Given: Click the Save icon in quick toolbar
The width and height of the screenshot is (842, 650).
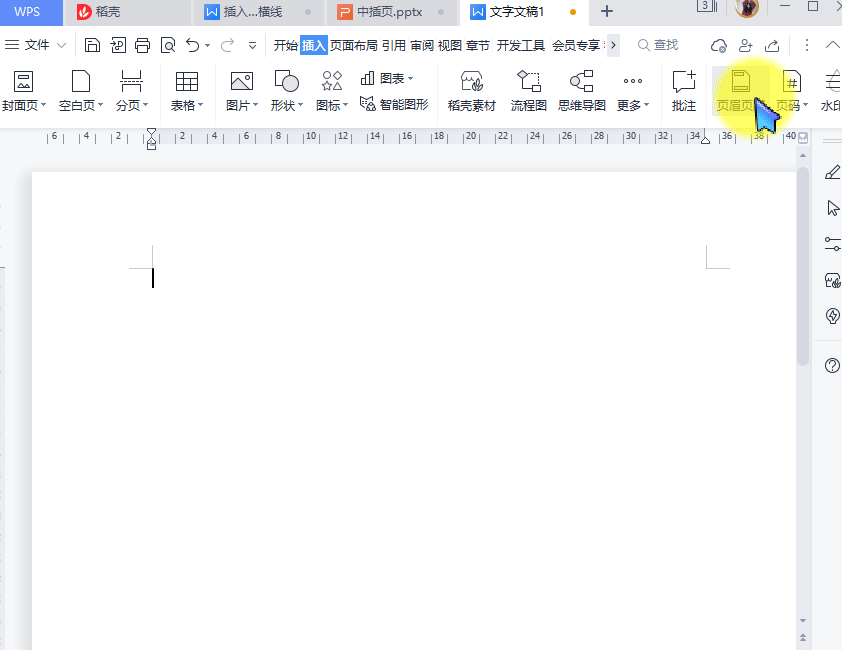Looking at the screenshot, I should [92, 45].
